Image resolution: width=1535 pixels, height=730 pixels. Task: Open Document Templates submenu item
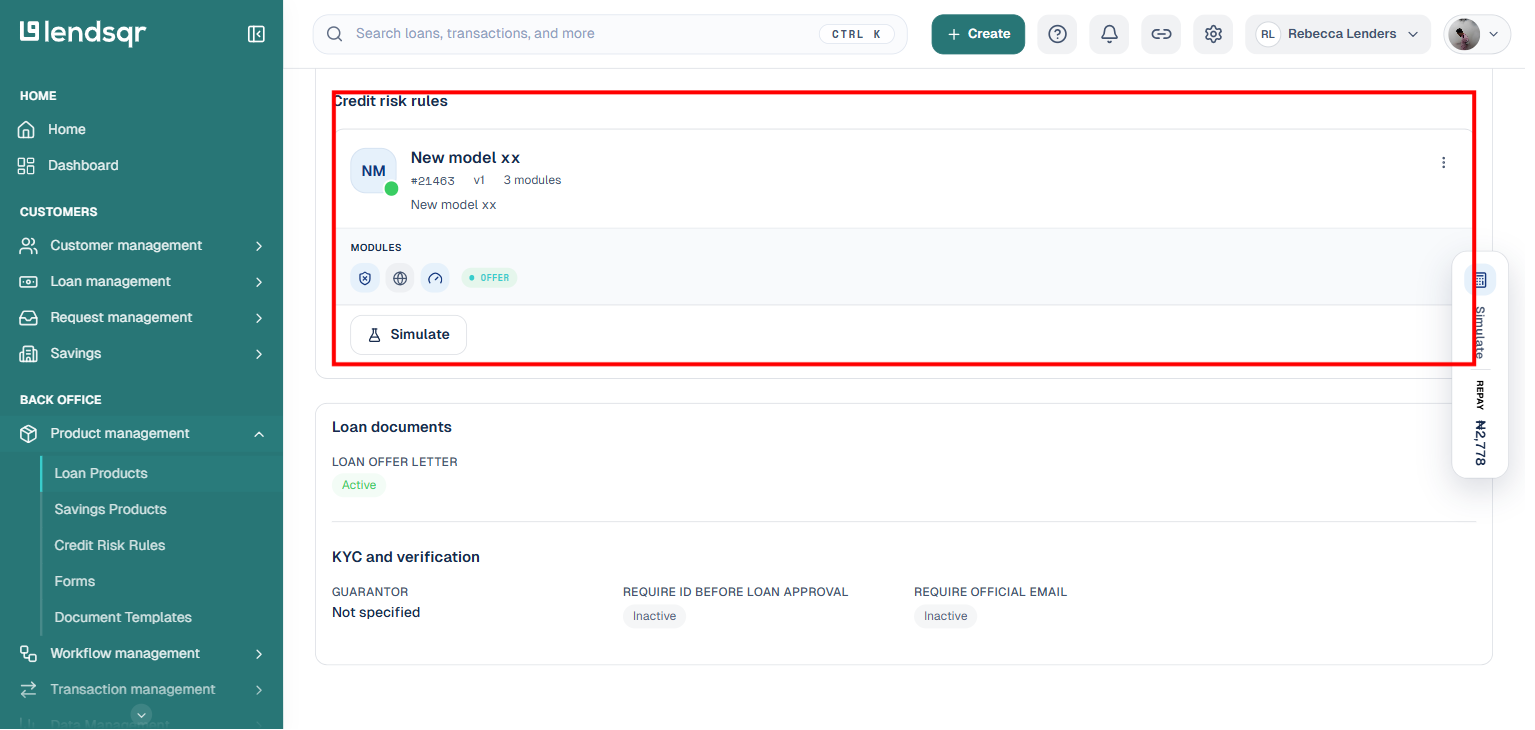coord(123,617)
